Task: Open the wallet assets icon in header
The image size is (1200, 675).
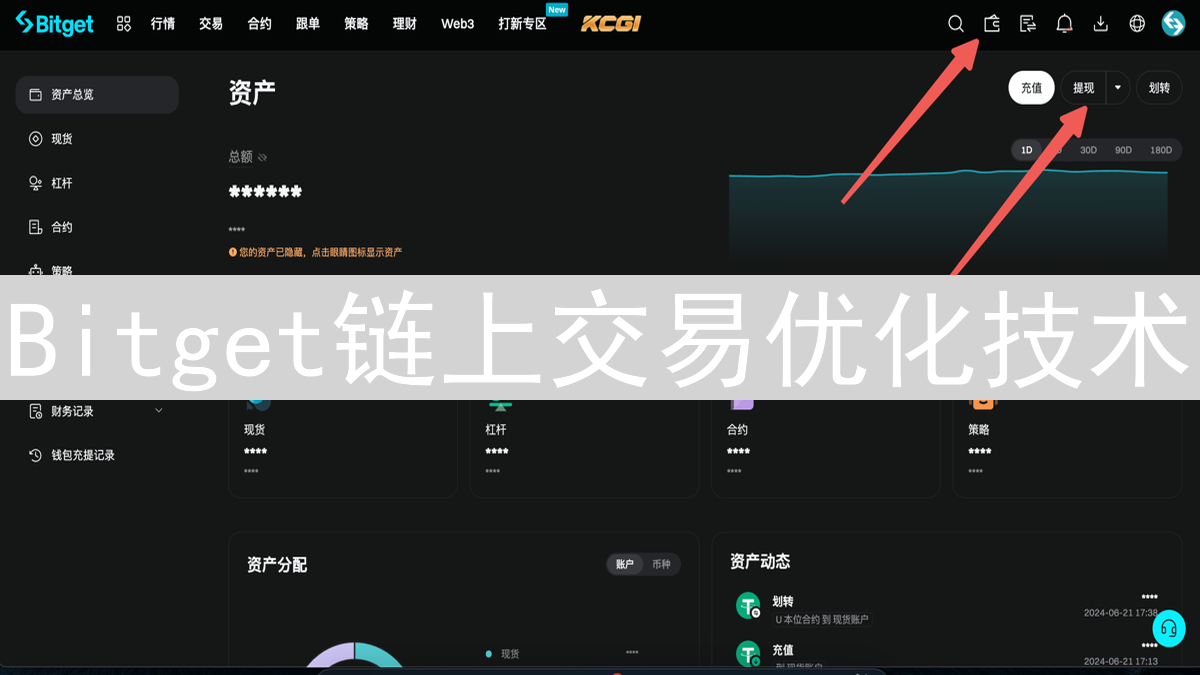Action: 992,23
